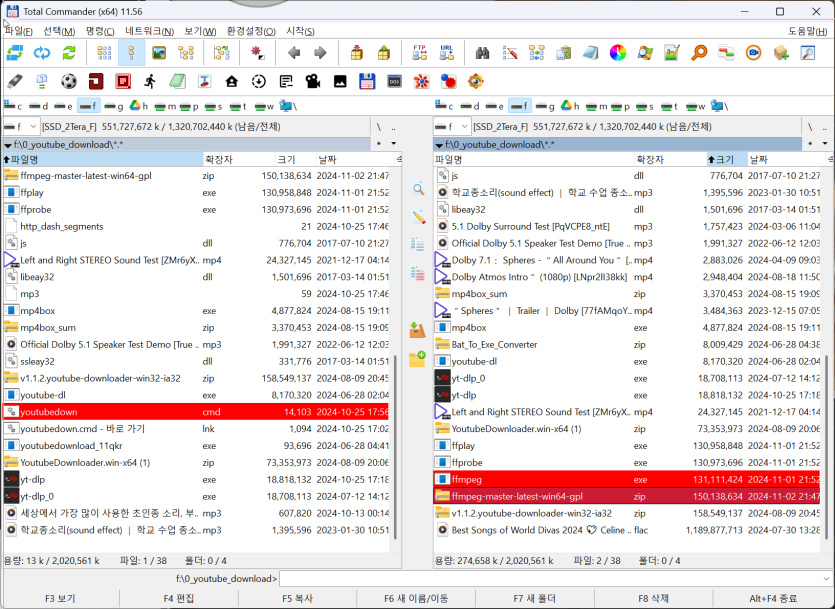Open the 명령(C) menu

click(100, 31)
